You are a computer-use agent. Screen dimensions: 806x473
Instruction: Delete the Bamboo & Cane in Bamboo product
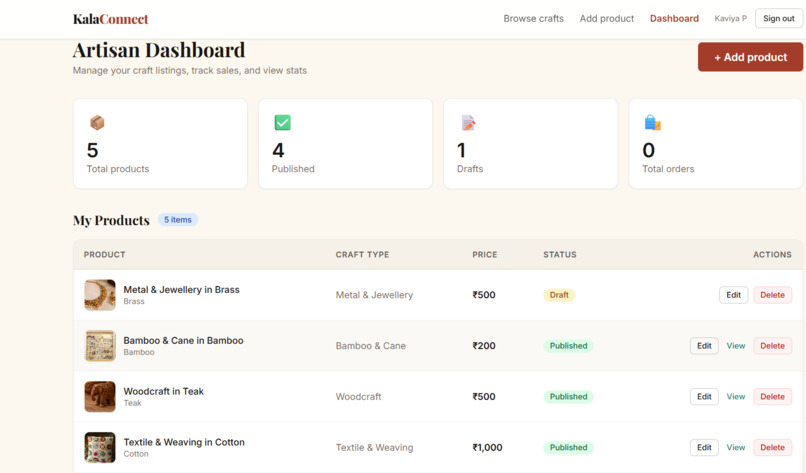click(772, 346)
